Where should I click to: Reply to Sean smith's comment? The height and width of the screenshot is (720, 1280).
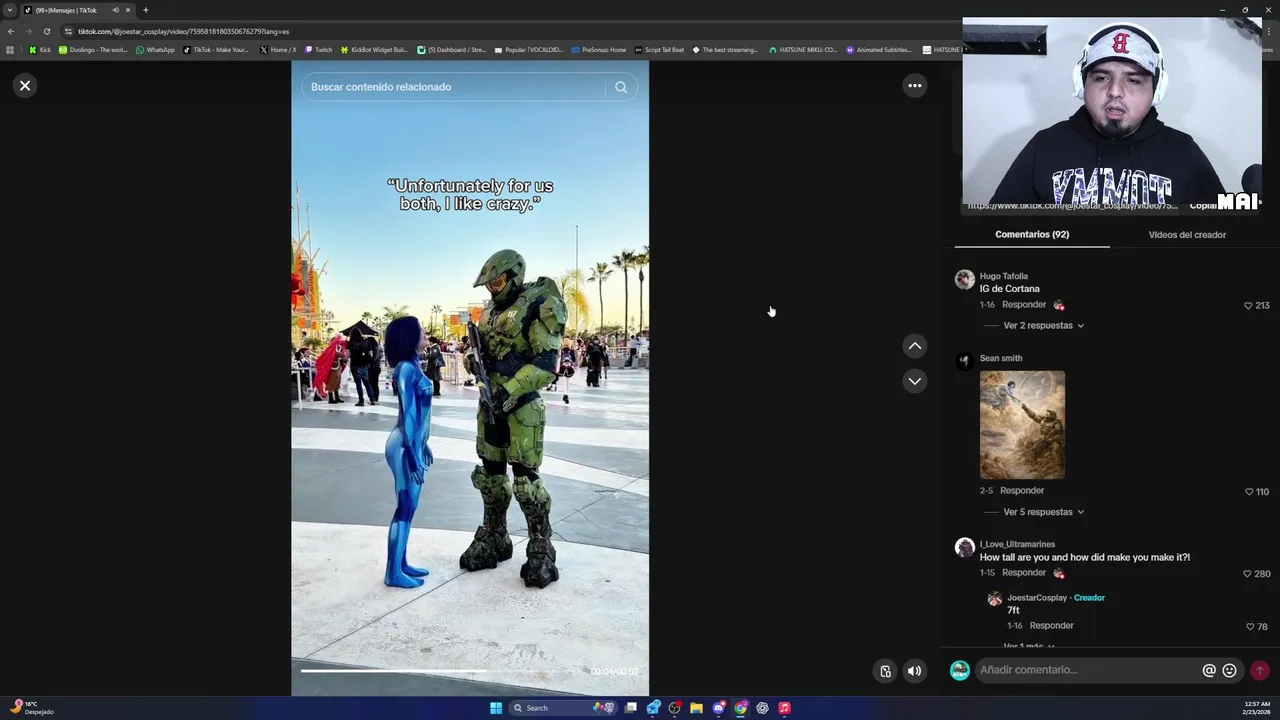click(1022, 491)
